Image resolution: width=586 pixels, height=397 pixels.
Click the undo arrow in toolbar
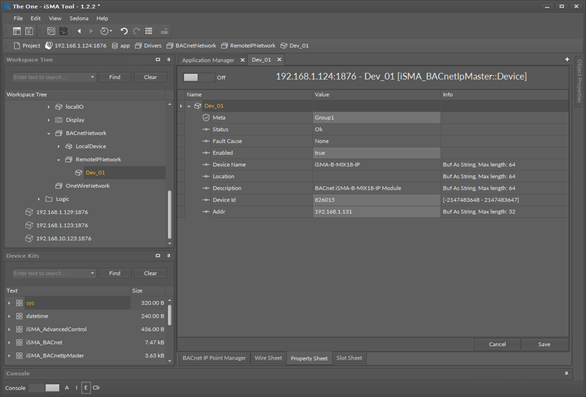coord(124,31)
